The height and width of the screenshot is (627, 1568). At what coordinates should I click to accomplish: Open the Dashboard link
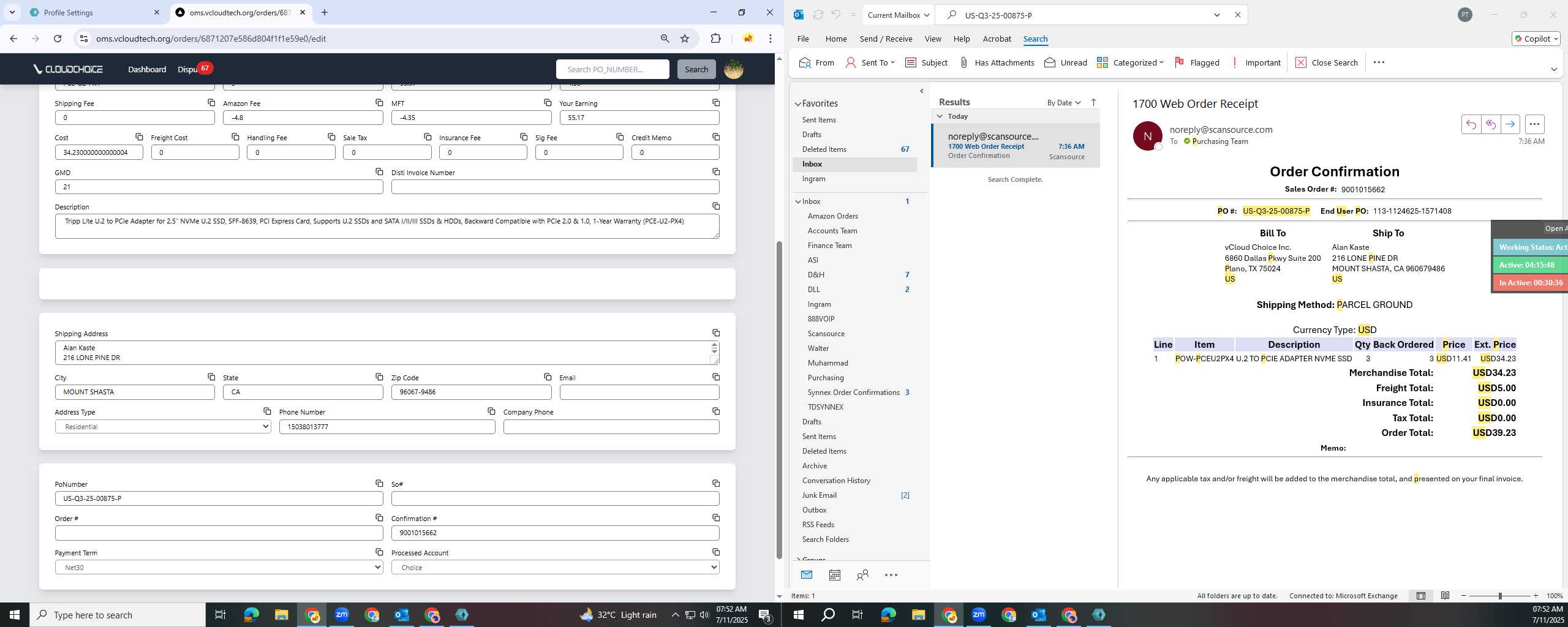pos(147,69)
